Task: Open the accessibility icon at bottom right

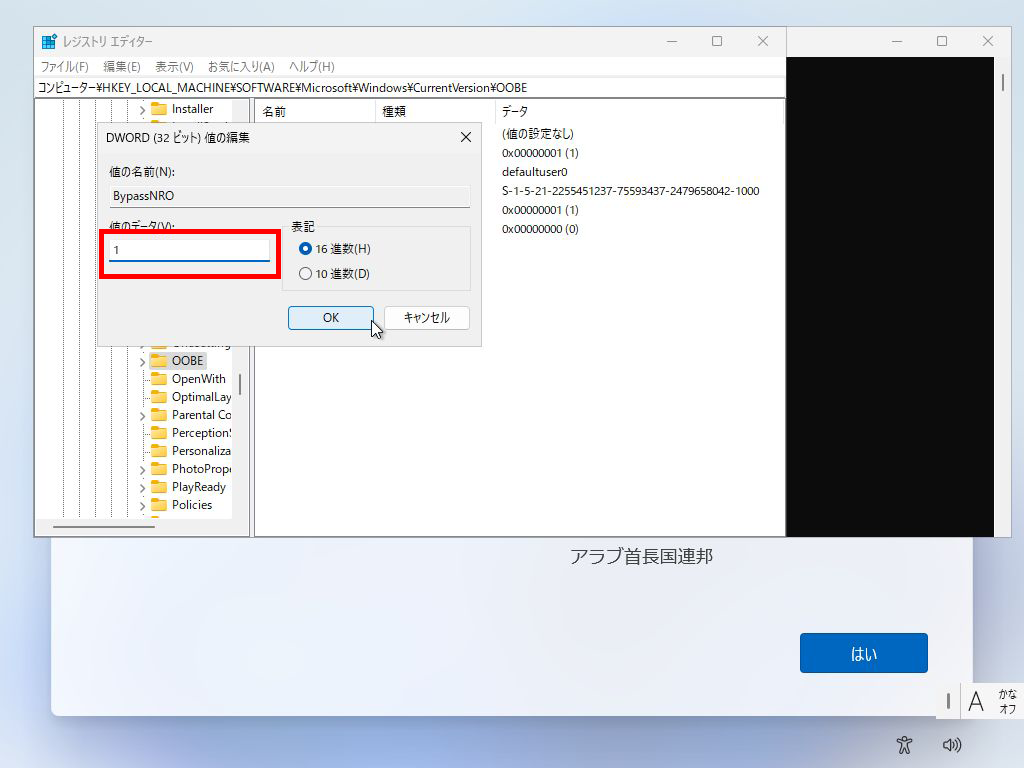Action: 904,744
